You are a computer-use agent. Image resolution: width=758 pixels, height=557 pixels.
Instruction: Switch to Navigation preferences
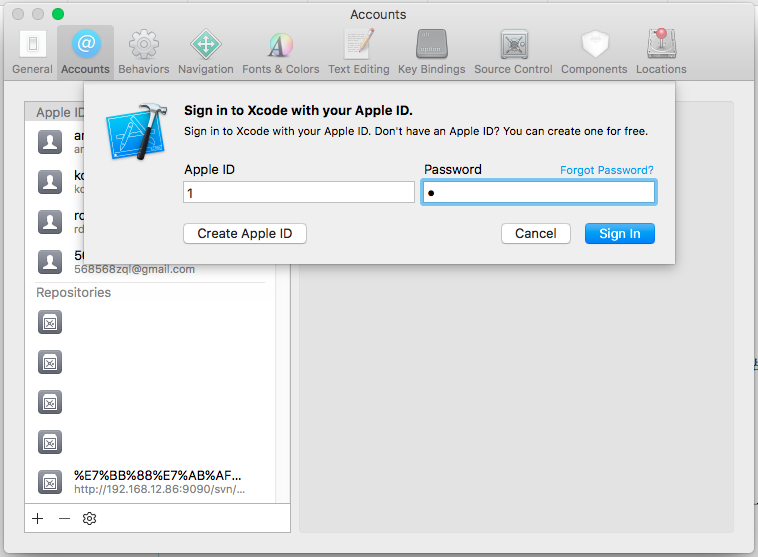(205, 52)
